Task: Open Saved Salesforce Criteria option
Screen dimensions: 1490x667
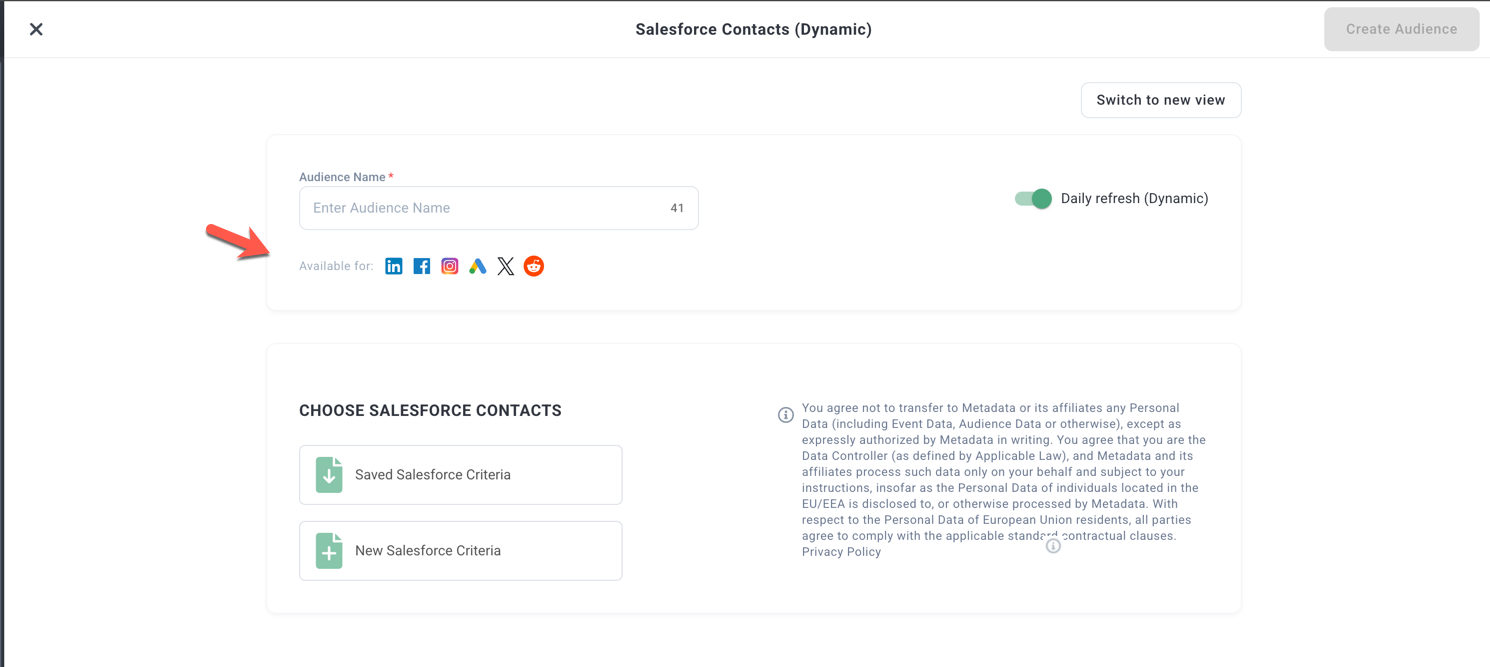Action: point(460,475)
